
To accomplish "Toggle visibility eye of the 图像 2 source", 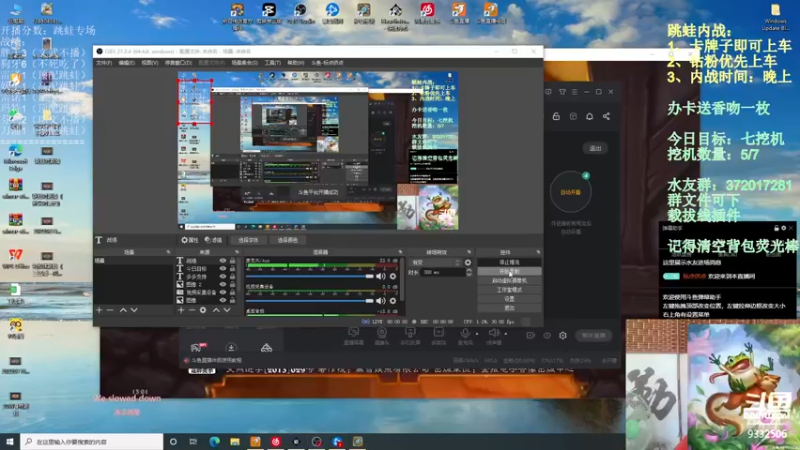I will click(222, 284).
